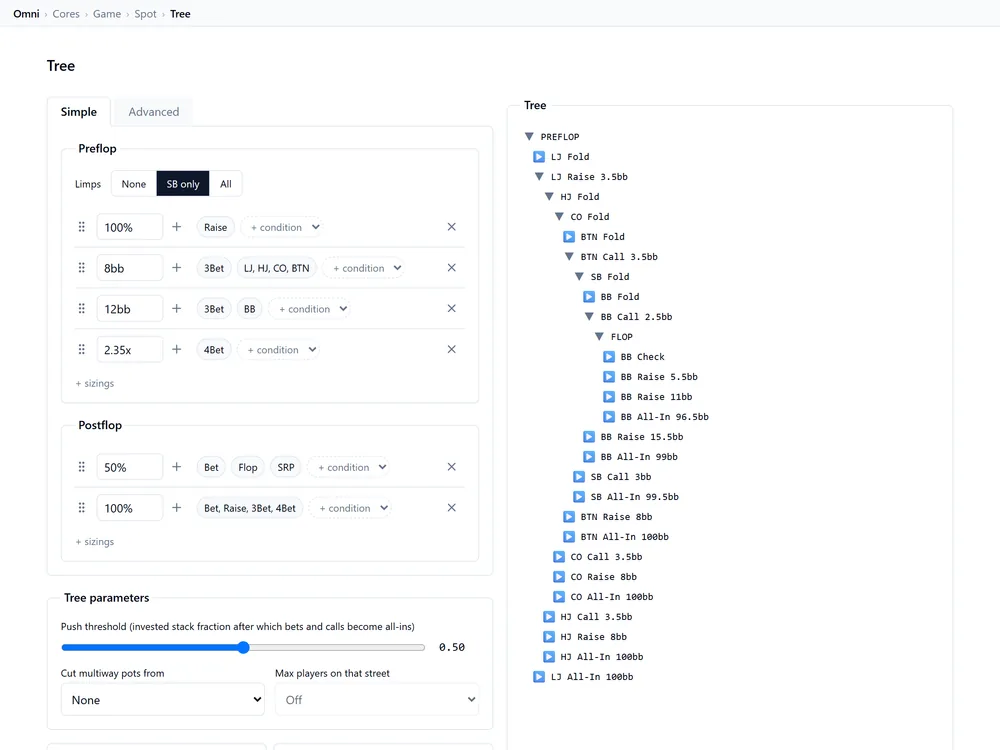The height and width of the screenshot is (750, 1000).
Task: Open the Max players on that street dropdown
Action: coord(377,700)
